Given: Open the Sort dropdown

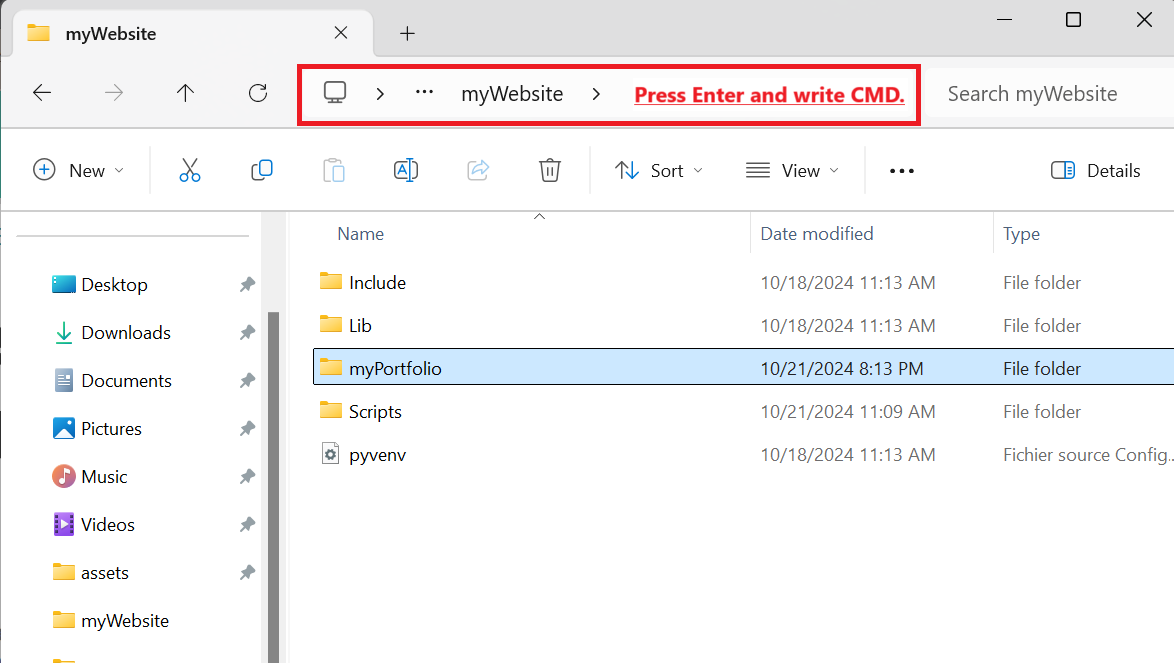Looking at the screenshot, I should click(x=659, y=171).
